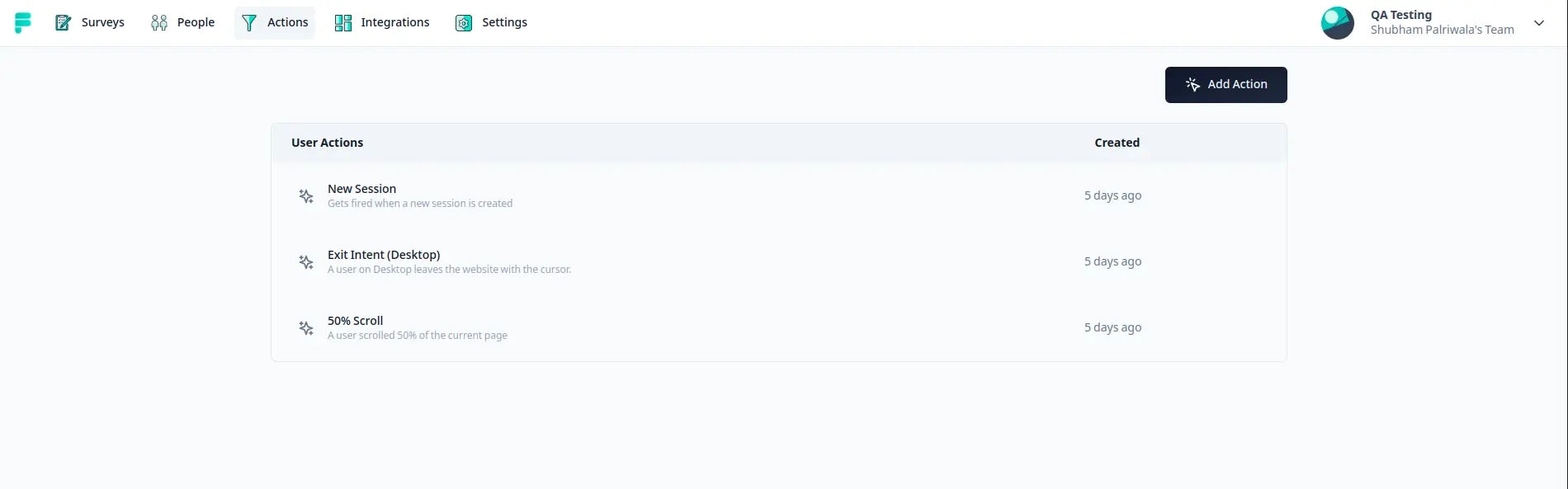This screenshot has height=489, width=1568.
Task: Click the Surveys notepad icon
Action: coord(63,23)
